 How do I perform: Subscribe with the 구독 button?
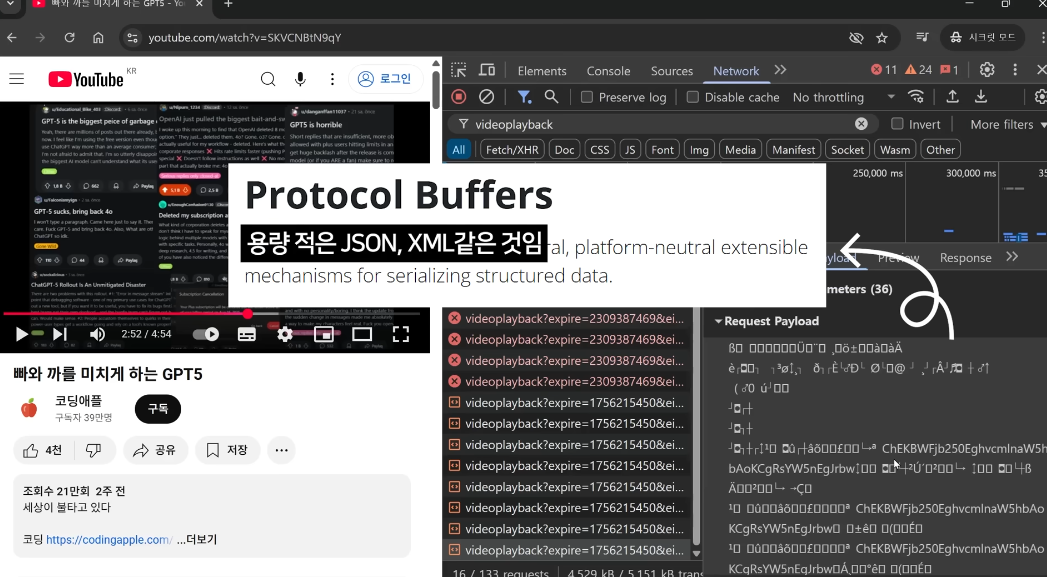click(x=158, y=409)
